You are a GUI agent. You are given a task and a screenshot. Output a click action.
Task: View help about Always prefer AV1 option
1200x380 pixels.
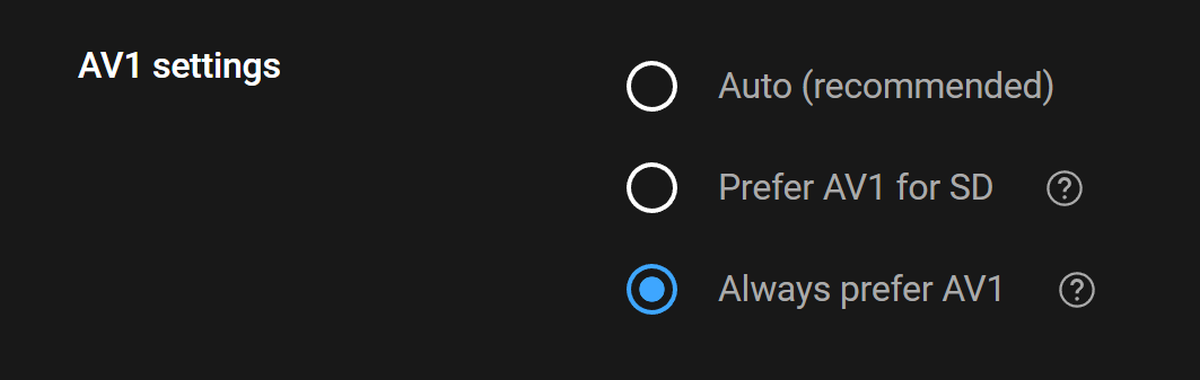(x=1076, y=291)
